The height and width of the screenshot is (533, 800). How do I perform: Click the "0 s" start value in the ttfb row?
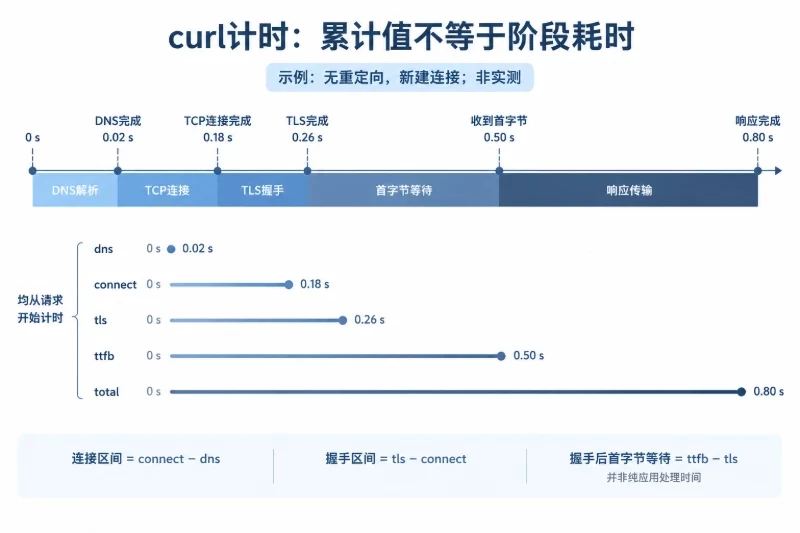coord(154,356)
